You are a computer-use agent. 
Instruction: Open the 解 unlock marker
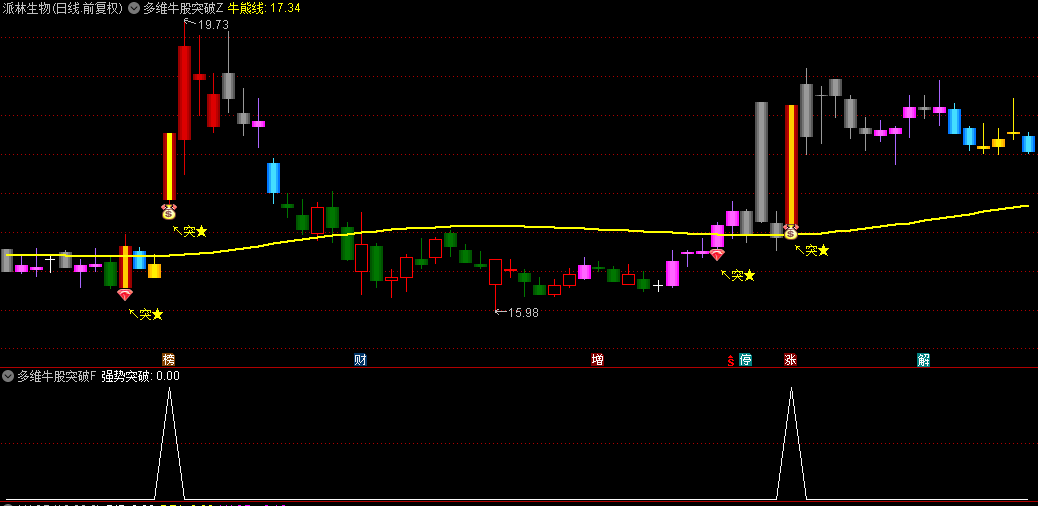tap(923, 360)
